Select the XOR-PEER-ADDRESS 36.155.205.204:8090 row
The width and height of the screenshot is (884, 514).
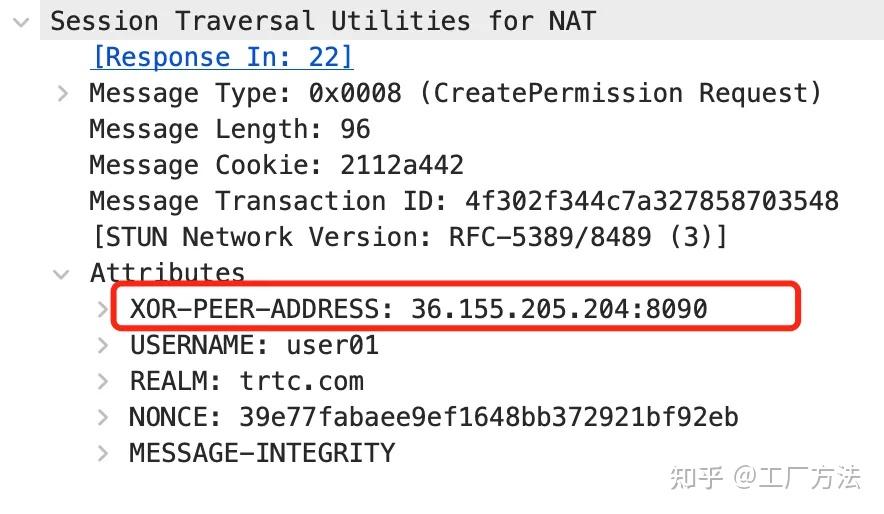pyautogui.click(x=418, y=309)
